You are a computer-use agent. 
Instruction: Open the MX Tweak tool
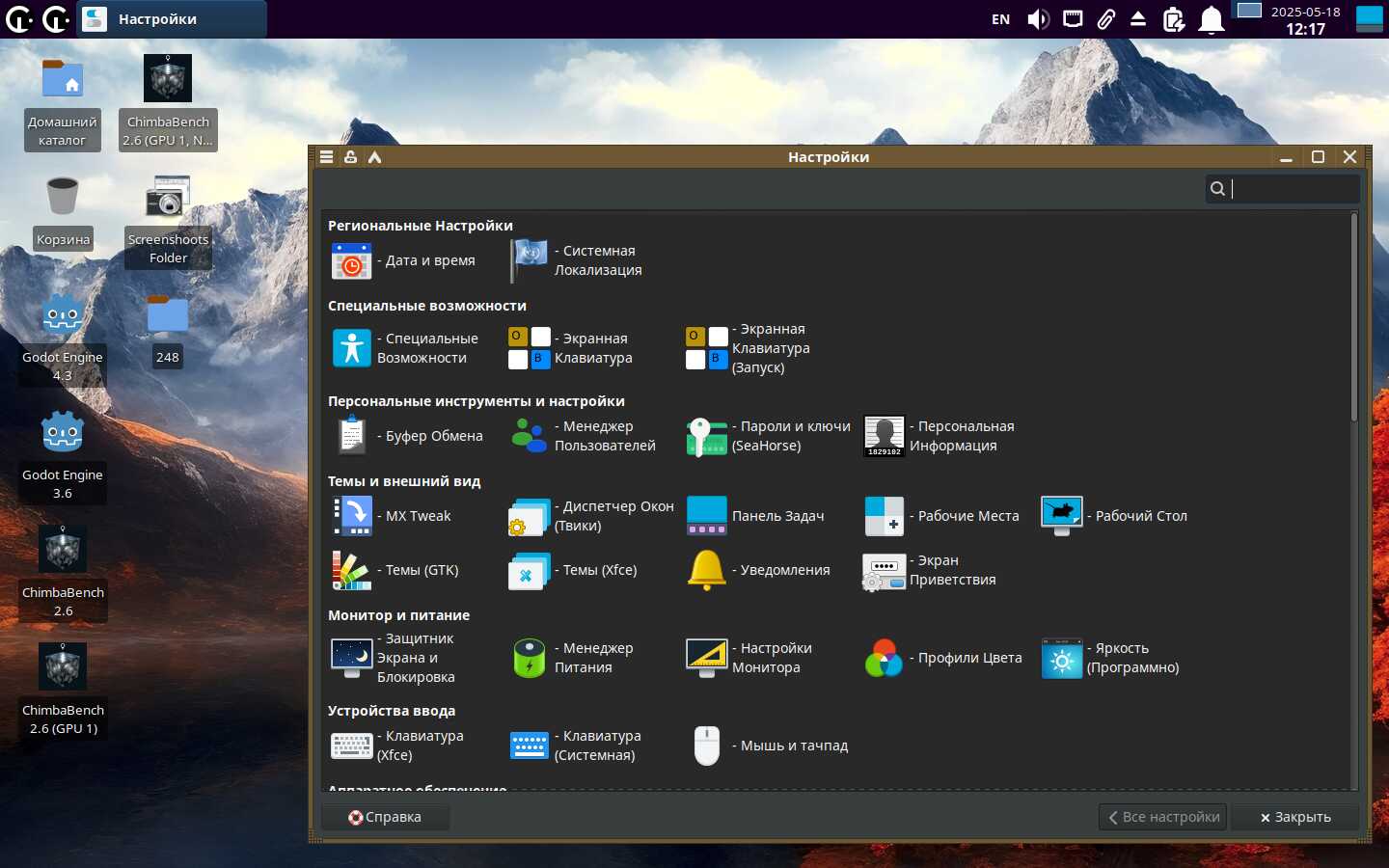[x=393, y=516]
